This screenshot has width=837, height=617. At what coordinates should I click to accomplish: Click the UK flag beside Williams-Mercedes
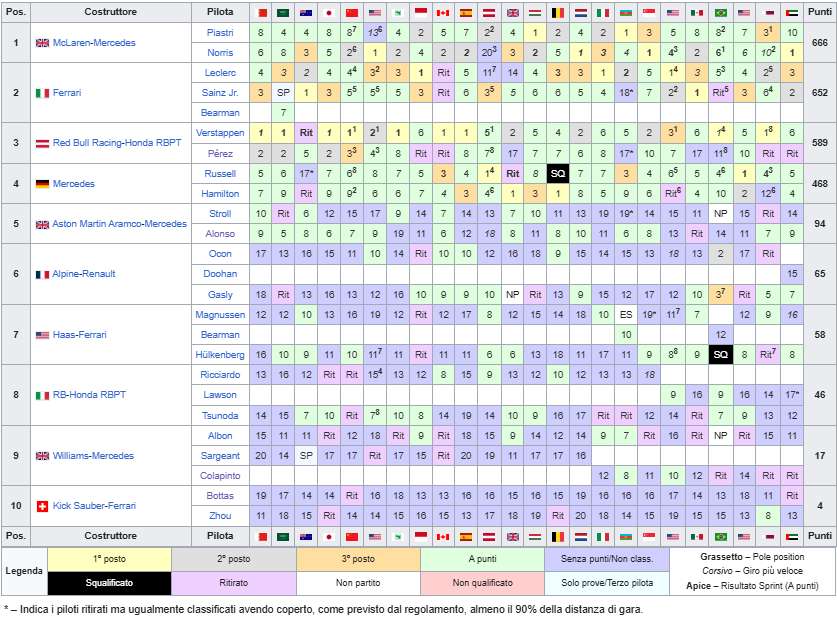coord(42,456)
